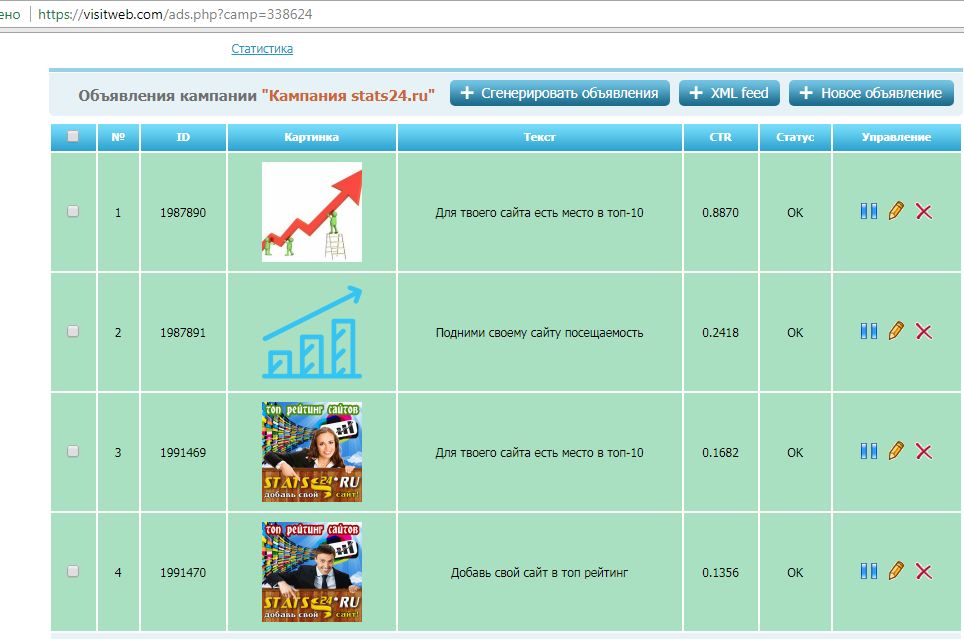This screenshot has width=964, height=639.
Task: Edit ad 1987890 using the pencil icon
Action: [896, 211]
